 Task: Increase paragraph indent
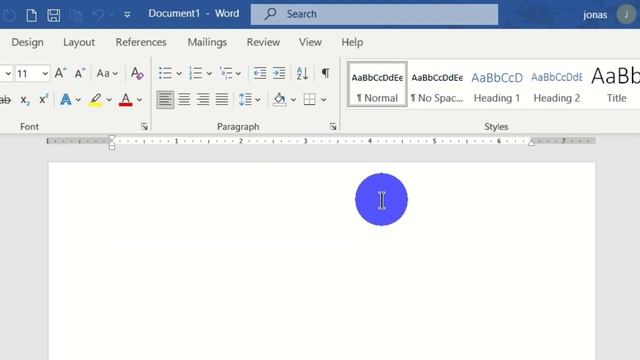pos(279,73)
